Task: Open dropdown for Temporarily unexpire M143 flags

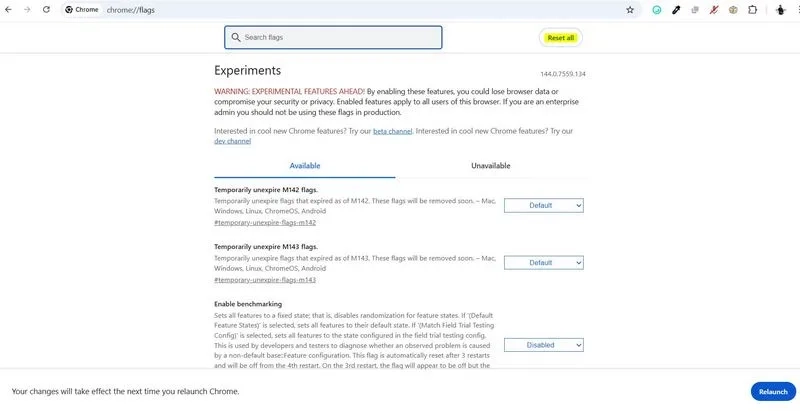Action: 543,263
